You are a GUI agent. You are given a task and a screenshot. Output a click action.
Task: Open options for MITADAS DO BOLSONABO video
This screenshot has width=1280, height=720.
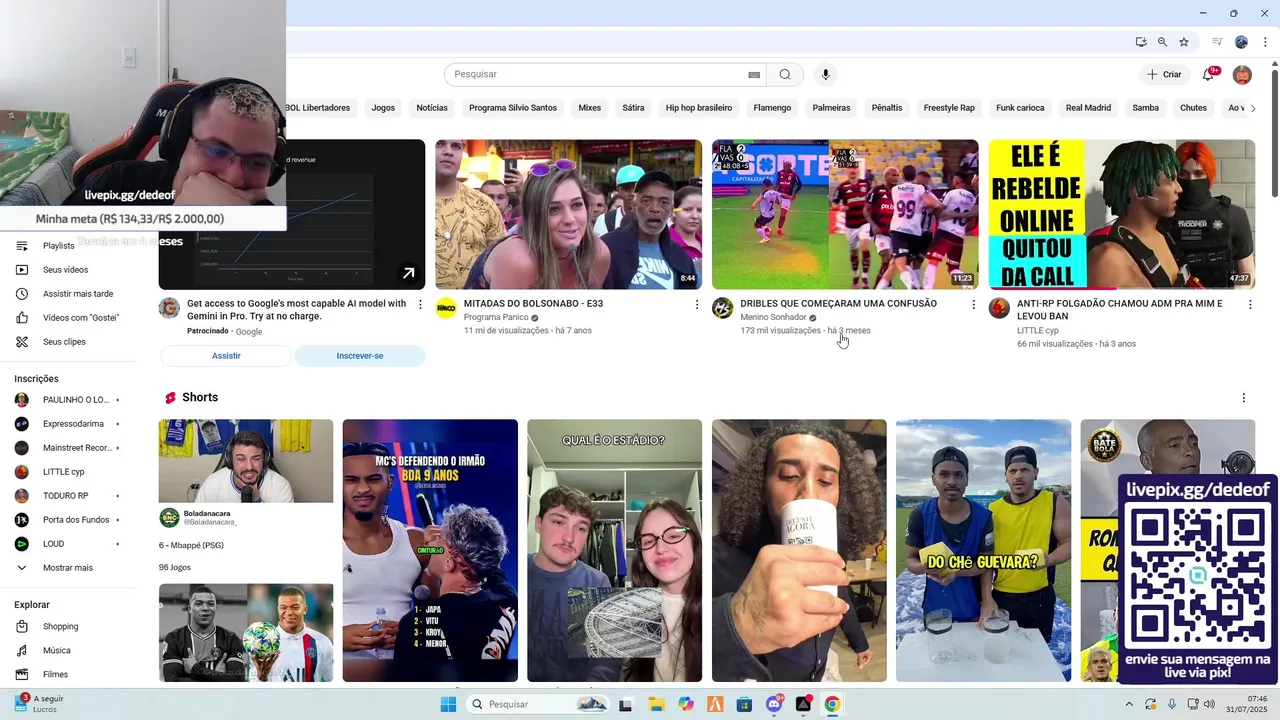[x=697, y=304]
